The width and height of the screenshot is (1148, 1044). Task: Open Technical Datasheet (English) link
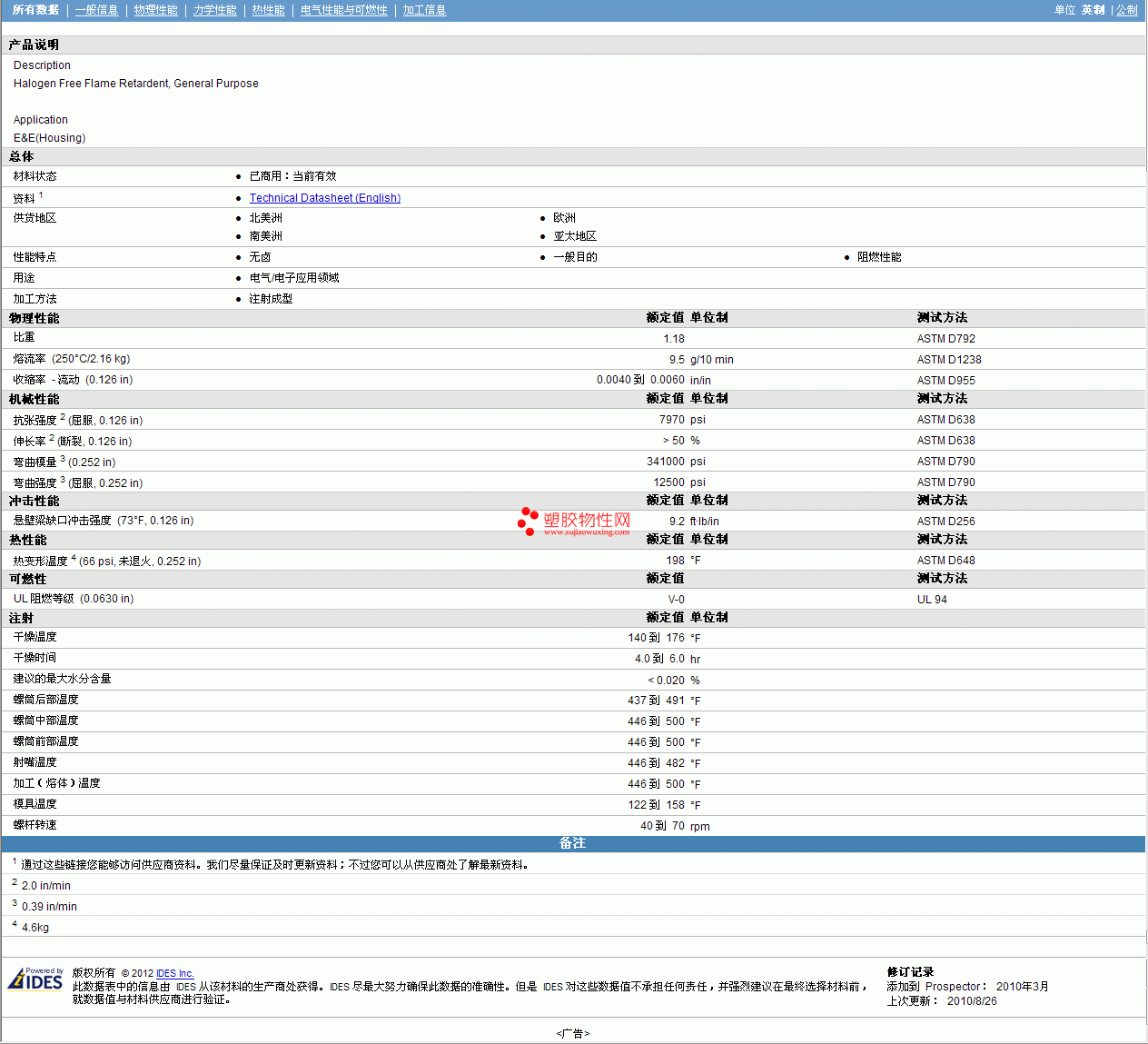click(x=325, y=198)
